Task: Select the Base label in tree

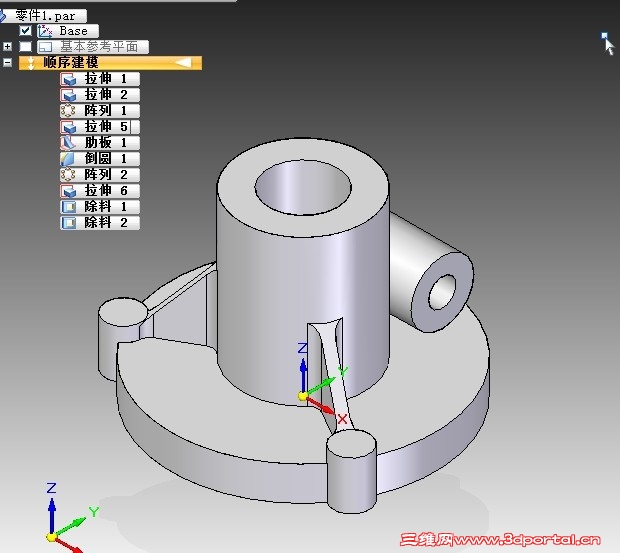Action: pyautogui.click(x=74, y=31)
